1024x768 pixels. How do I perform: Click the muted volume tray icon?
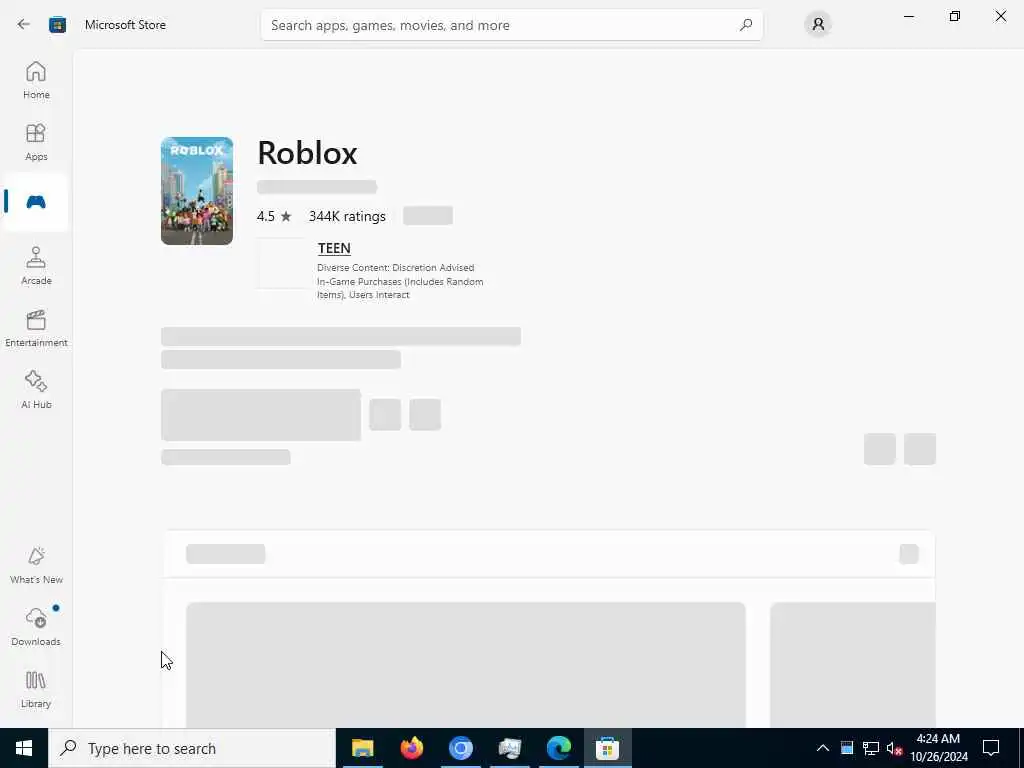tap(894, 748)
